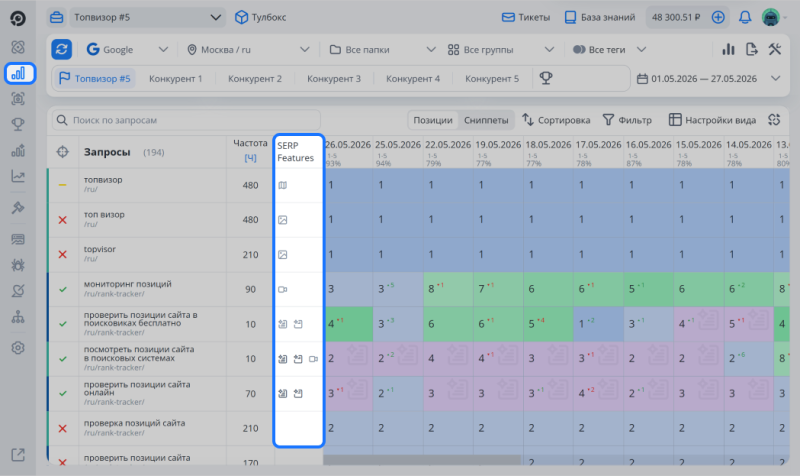Click the Topvisor logo icon

[18, 18]
